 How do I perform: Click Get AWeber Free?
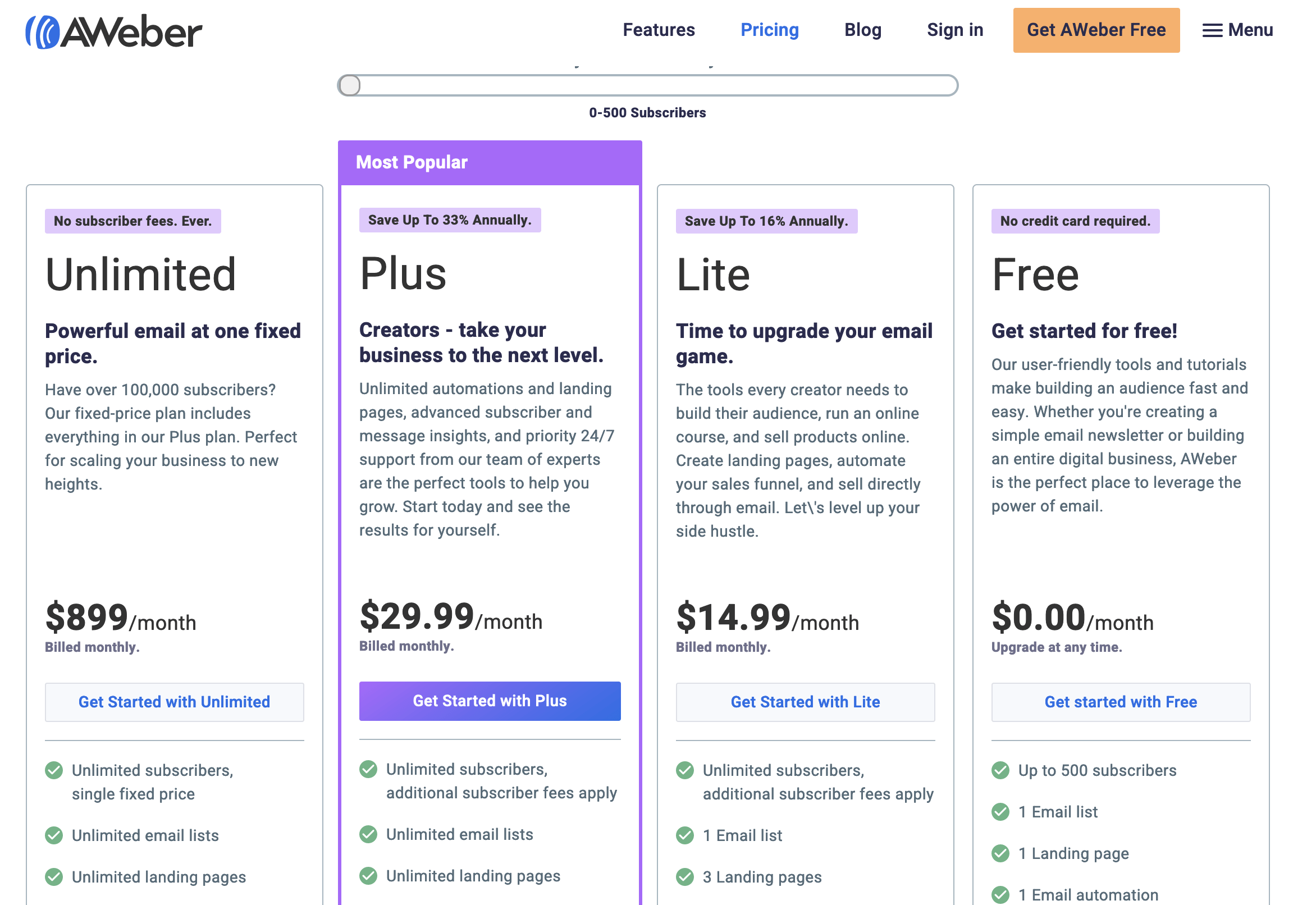[1096, 30]
